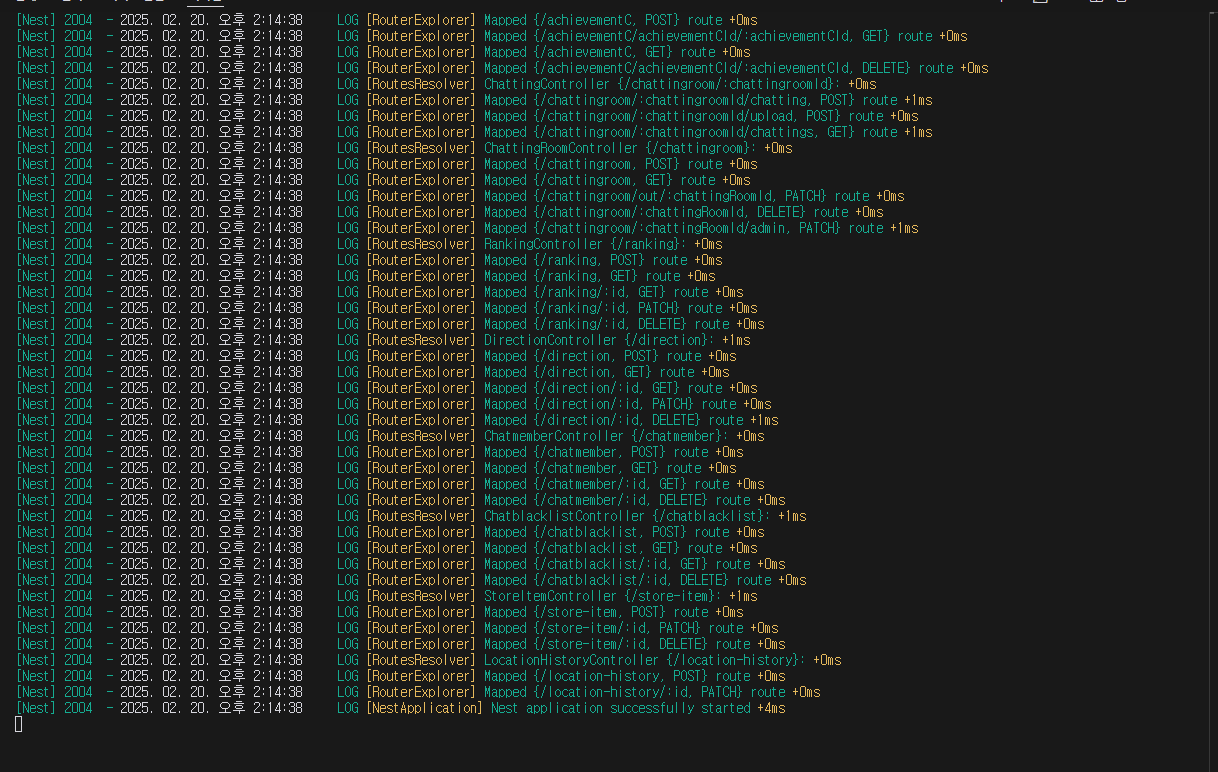
Task: Click the "{/store-item/:id, PATCH}" route text
Action: tap(617, 628)
